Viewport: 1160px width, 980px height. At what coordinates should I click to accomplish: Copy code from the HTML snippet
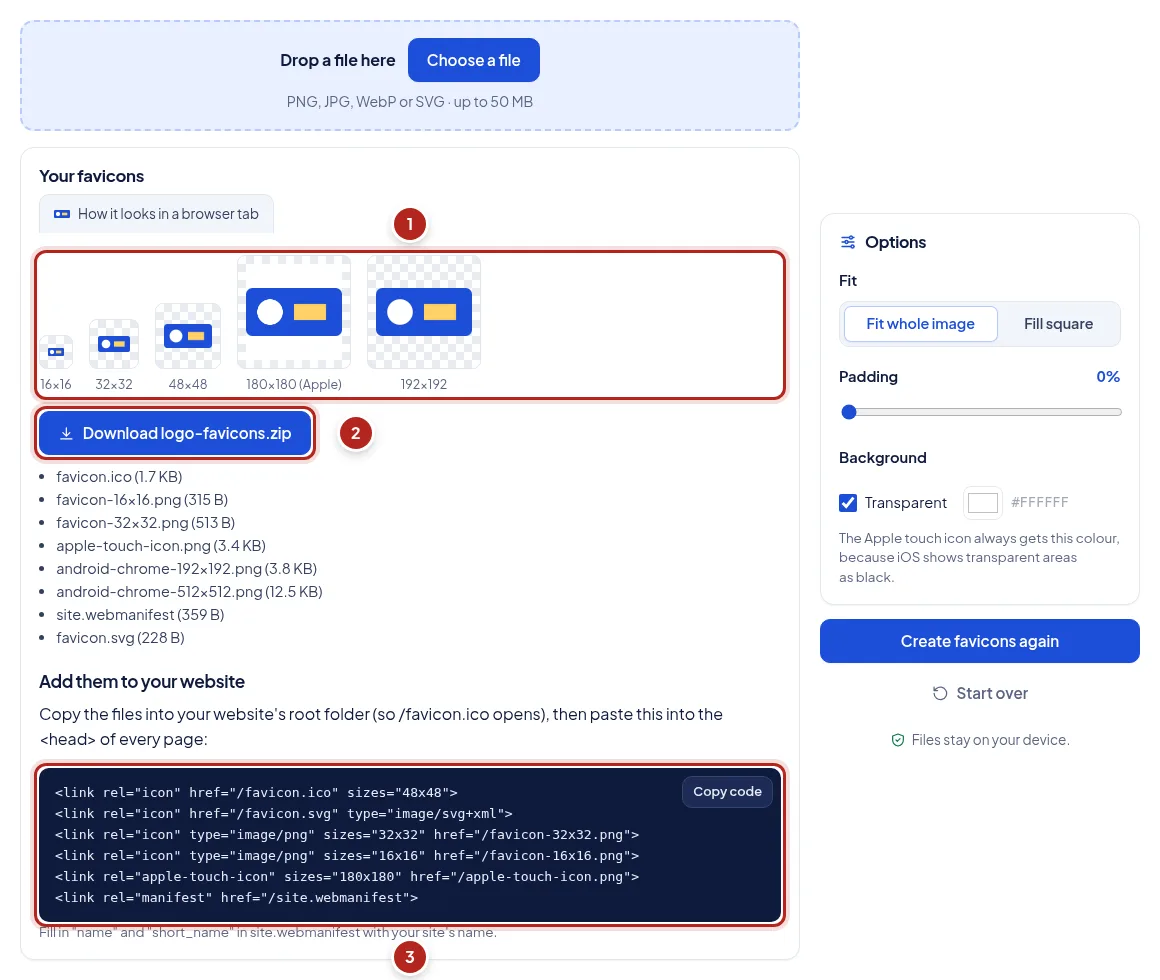point(727,791)
